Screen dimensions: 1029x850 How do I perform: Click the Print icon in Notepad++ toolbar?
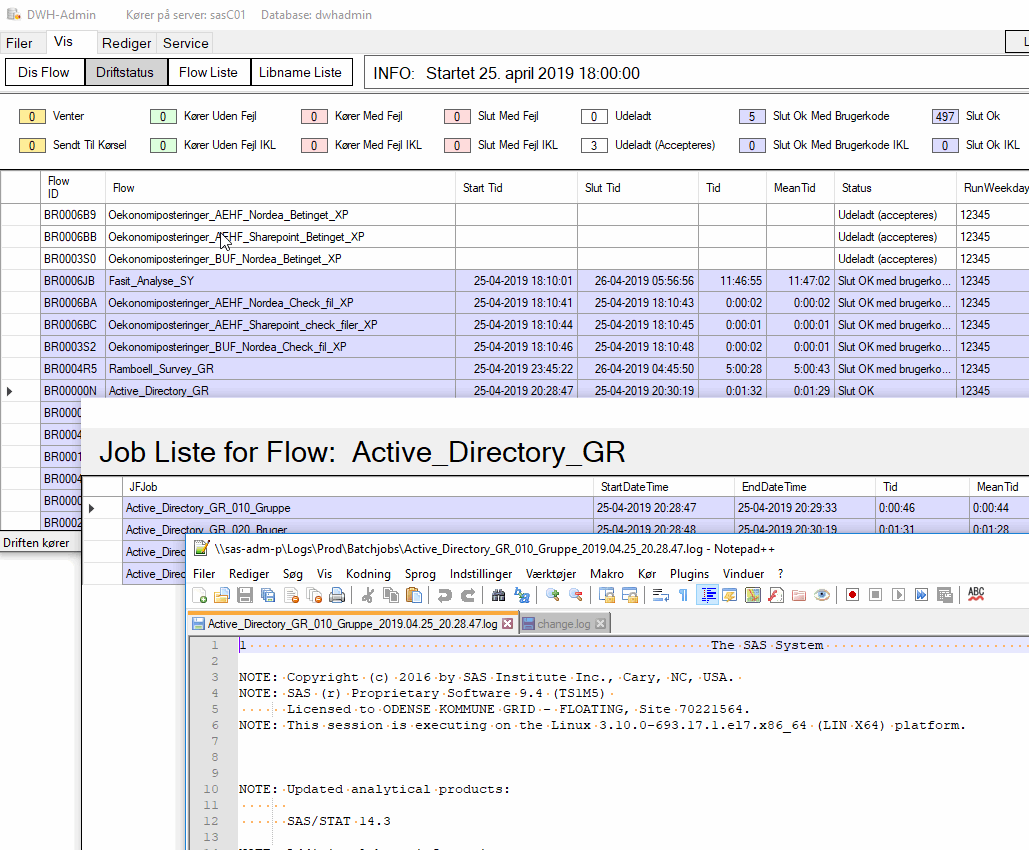click(338, 595)
